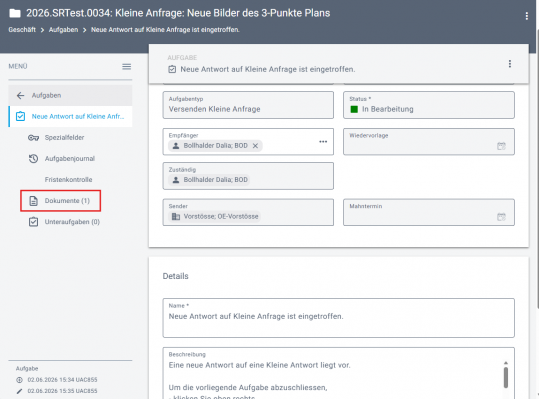Click the created timestamp 02.06.2026 15:34
The height and width of the screenshot is (399, 539).
62,380
